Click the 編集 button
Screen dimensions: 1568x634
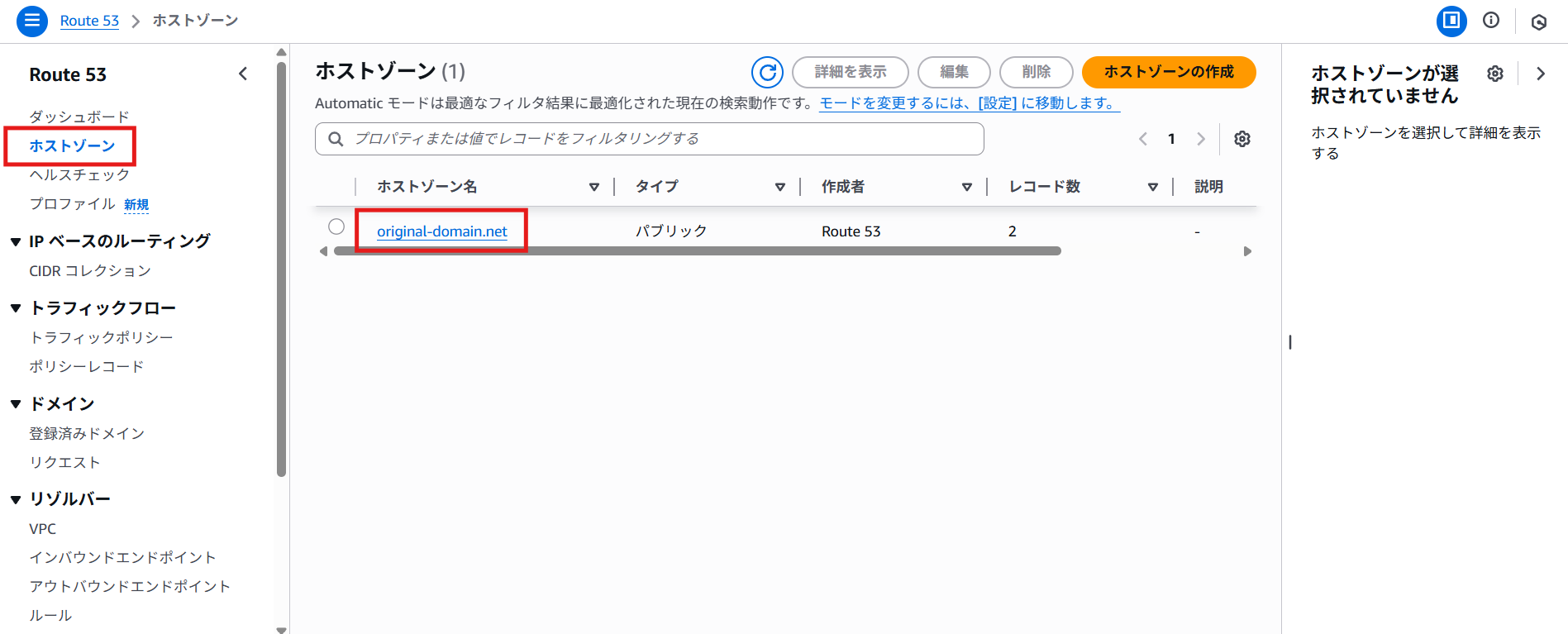pos(954,72)
